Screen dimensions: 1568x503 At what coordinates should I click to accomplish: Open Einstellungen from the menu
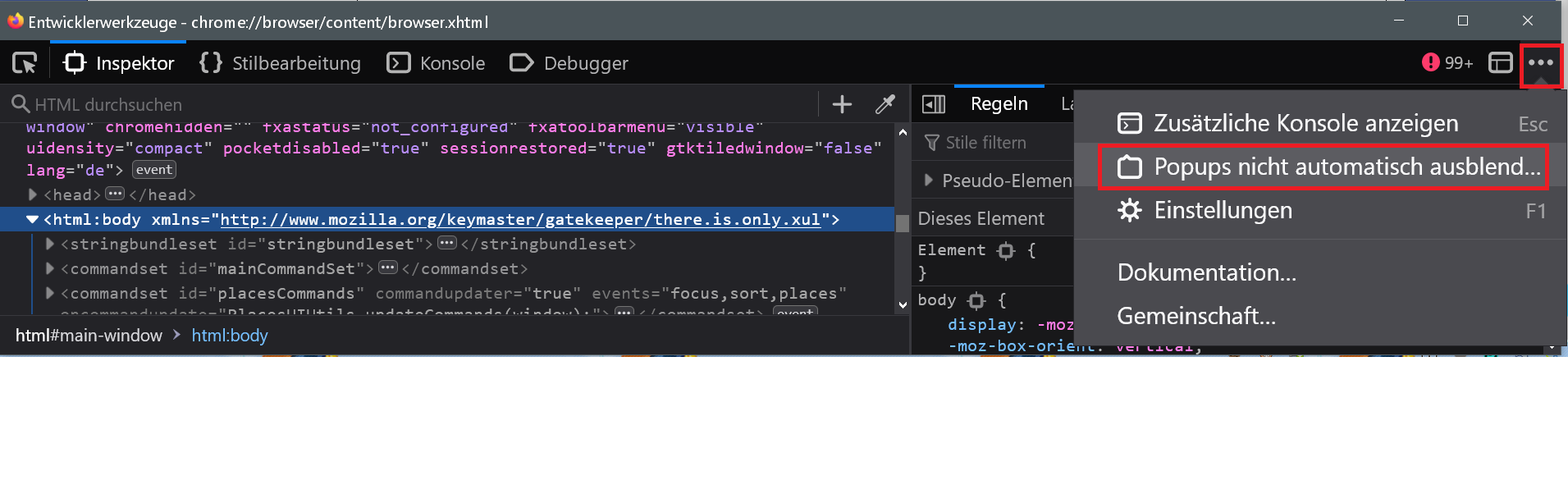click(x=1223, y=211)
